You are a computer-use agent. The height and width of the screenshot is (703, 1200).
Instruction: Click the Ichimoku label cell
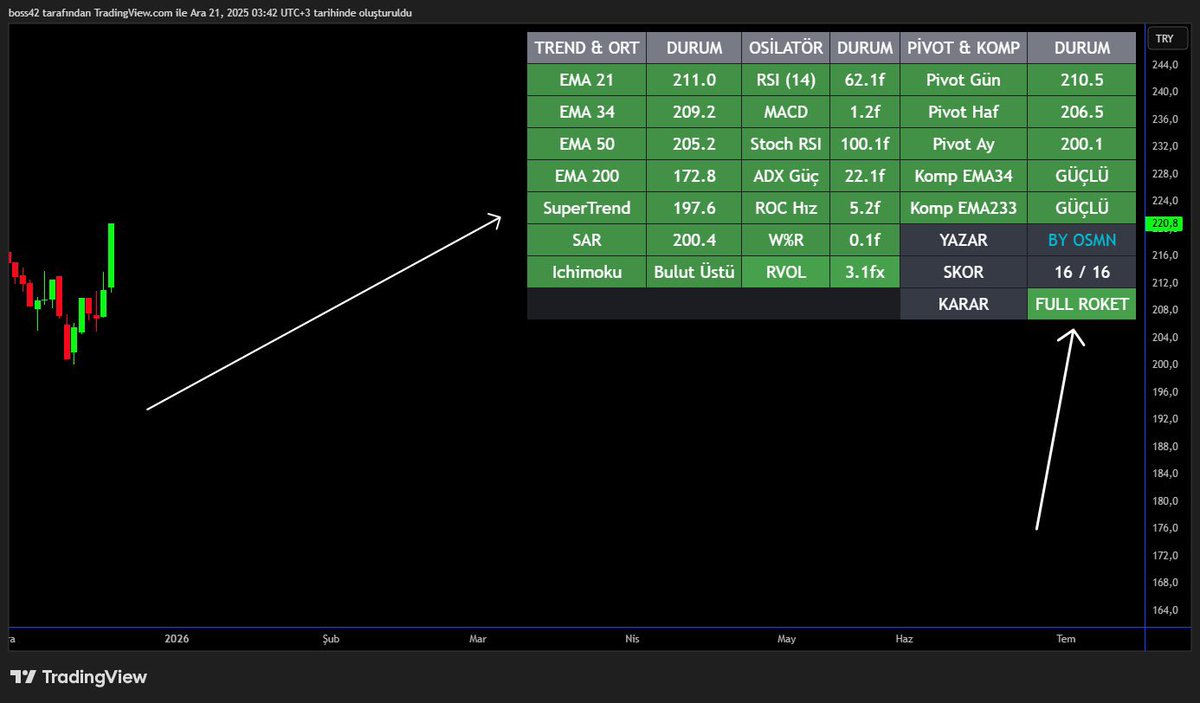587,272
